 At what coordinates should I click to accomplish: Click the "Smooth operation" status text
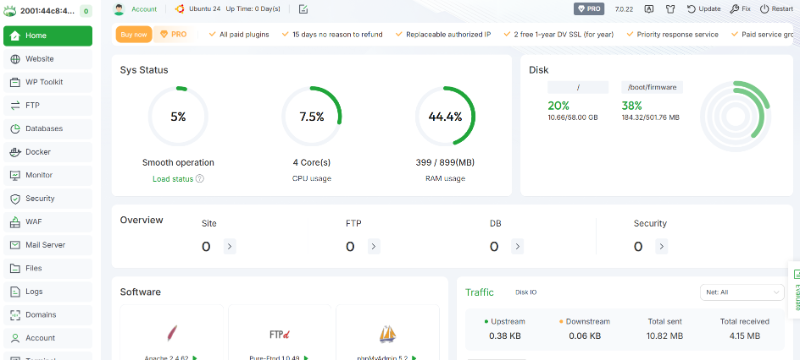click(178, 163)
